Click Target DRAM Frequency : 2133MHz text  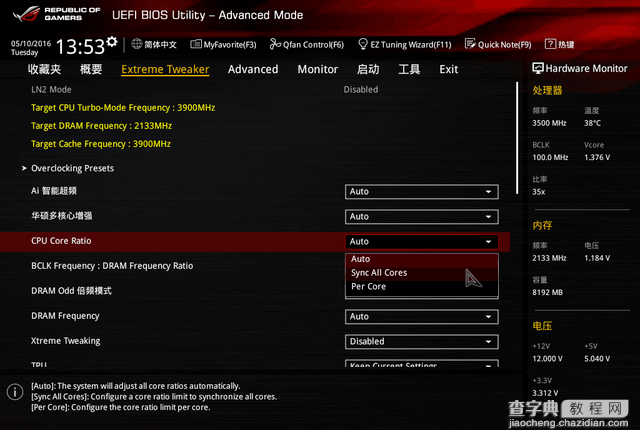point(102,126)
